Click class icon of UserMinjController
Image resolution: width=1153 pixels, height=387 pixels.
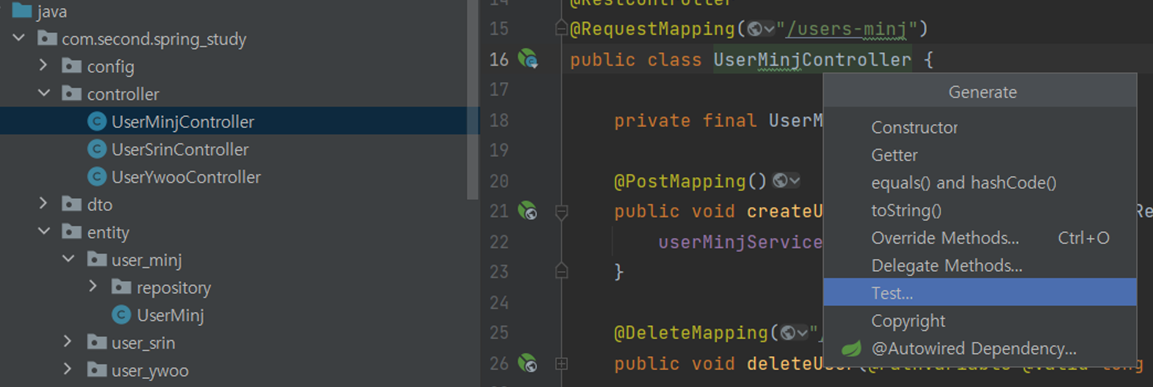point(96,121)
